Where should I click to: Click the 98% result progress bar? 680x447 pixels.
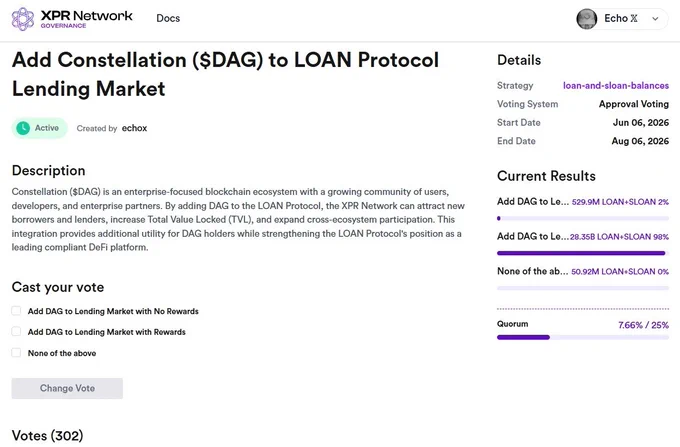coord(583,253)
